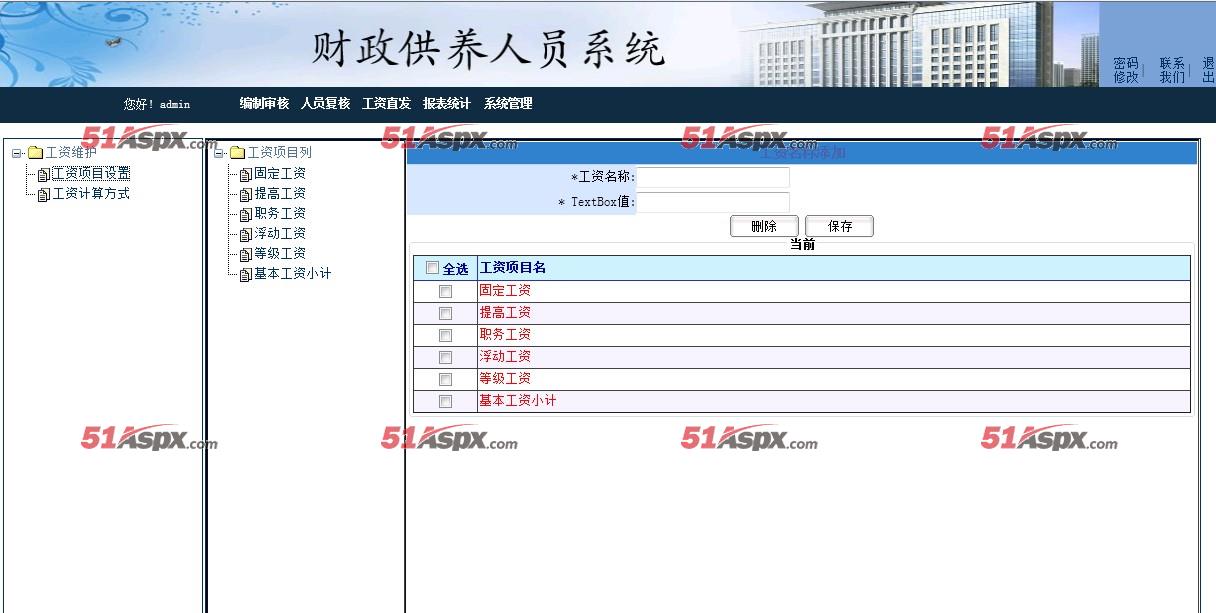Check the 浮动工资 table row checkbox
Screen dimensions: 1216x613
(x=446, y=358)
